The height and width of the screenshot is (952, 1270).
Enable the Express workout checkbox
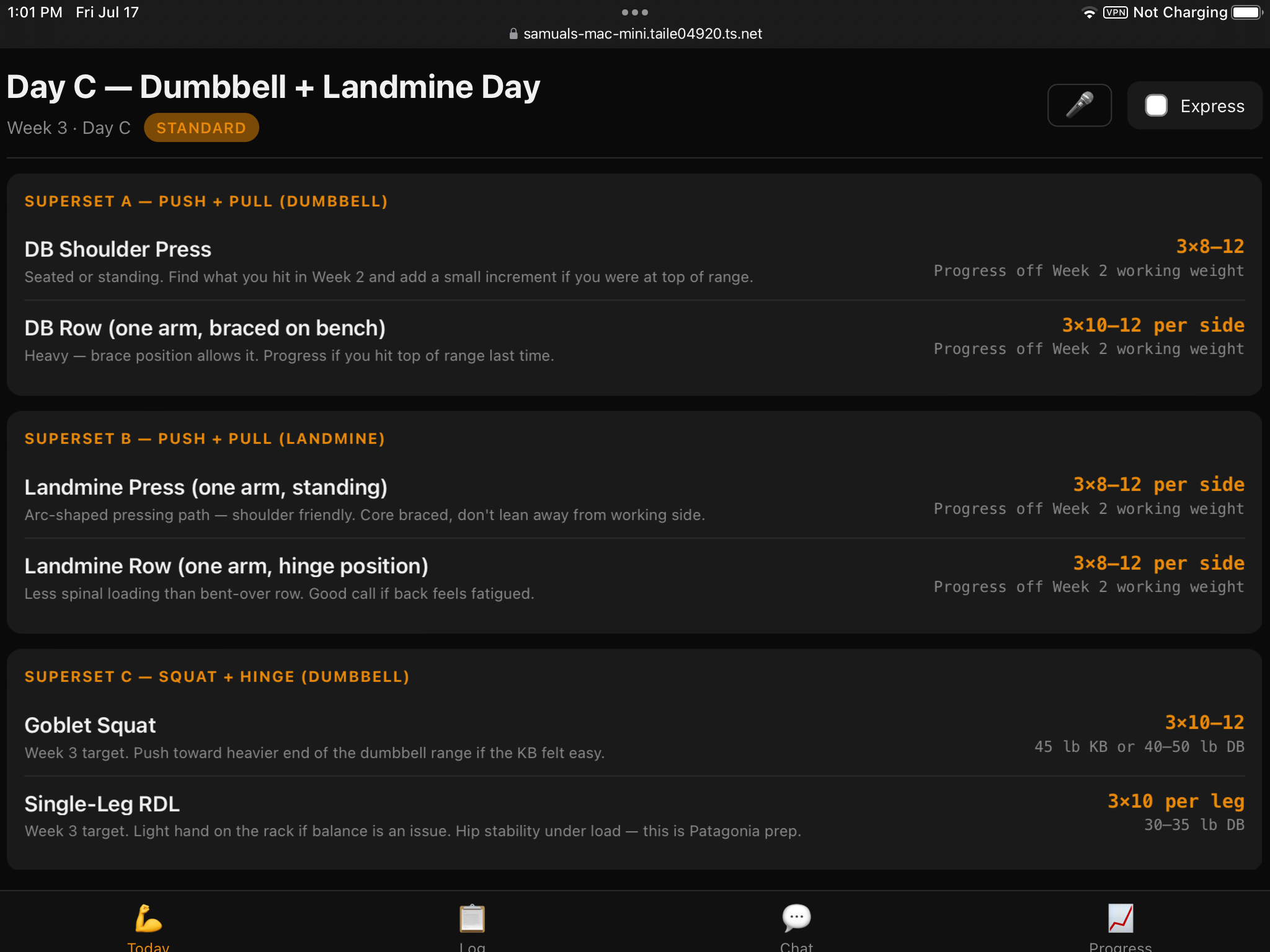(x=1156, y=105)
